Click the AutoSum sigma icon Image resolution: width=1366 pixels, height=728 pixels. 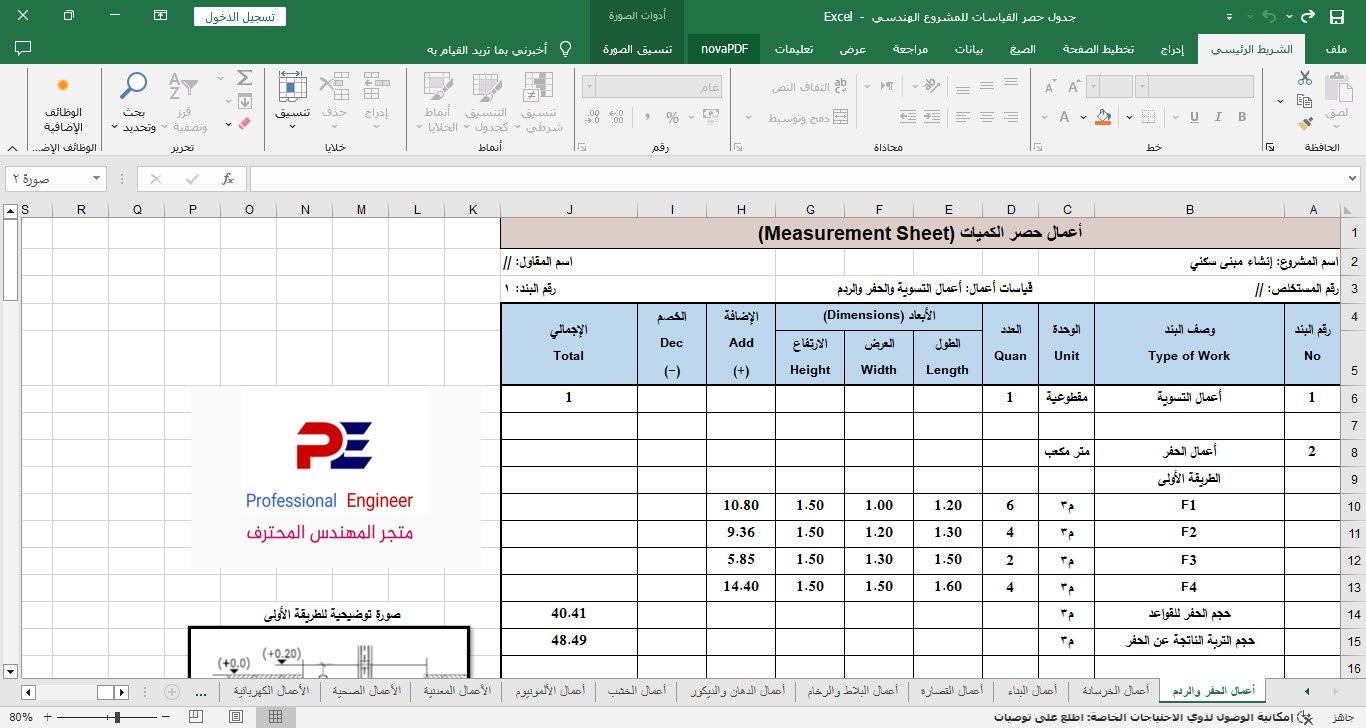point(244,78)
